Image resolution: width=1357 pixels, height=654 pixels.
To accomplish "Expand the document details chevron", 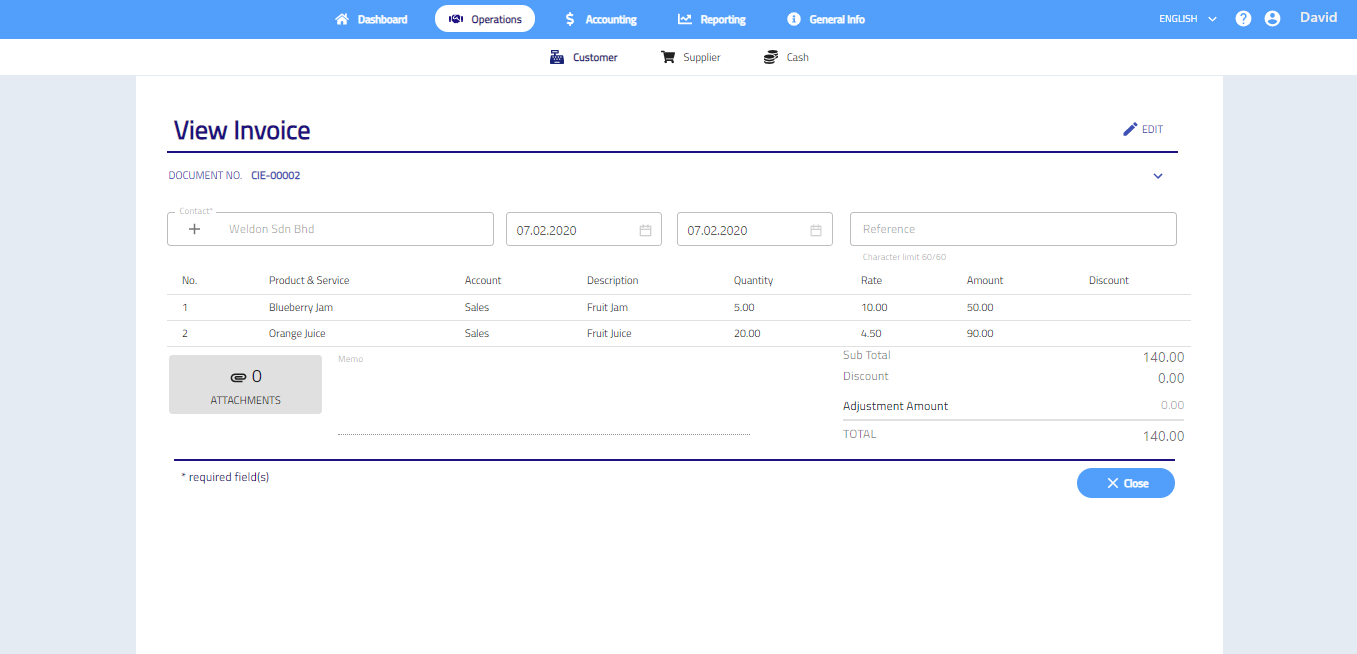I will [x=1158, y=176].
